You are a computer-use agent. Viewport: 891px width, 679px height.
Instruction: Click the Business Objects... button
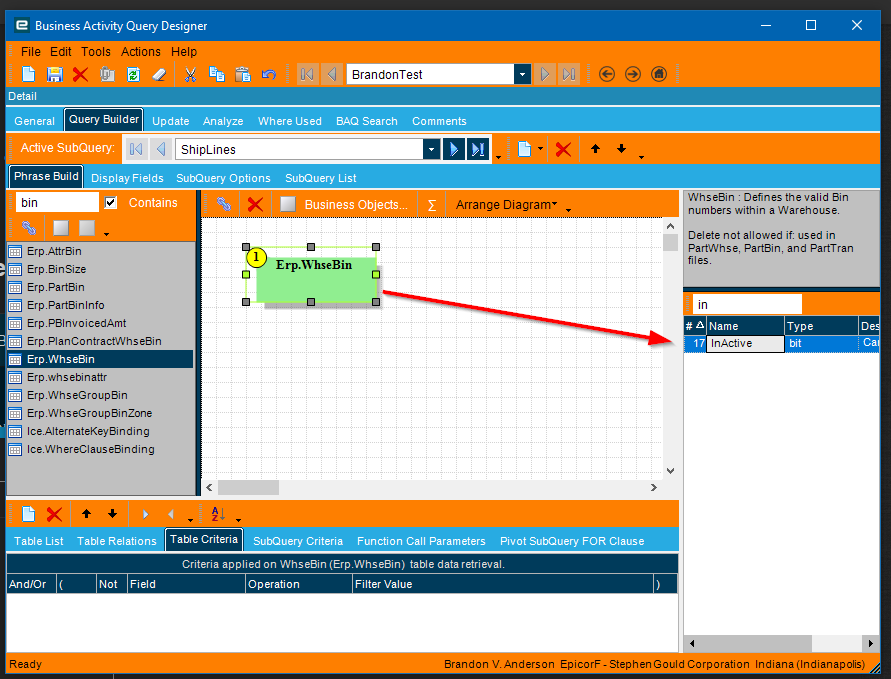(x=356, y=205)
